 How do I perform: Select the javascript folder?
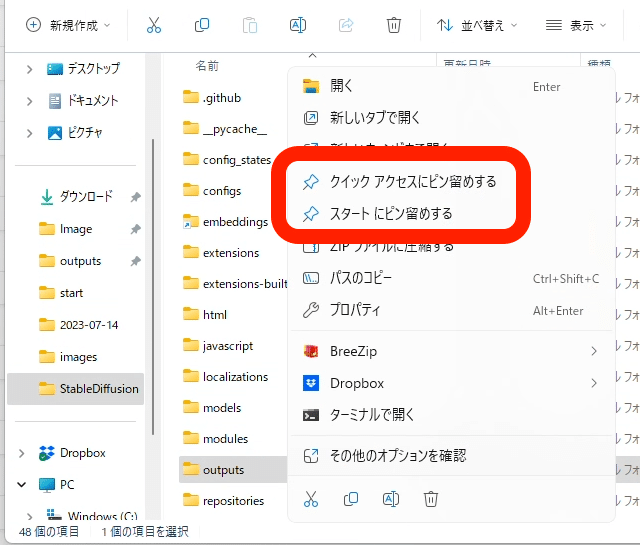[218, 346]
